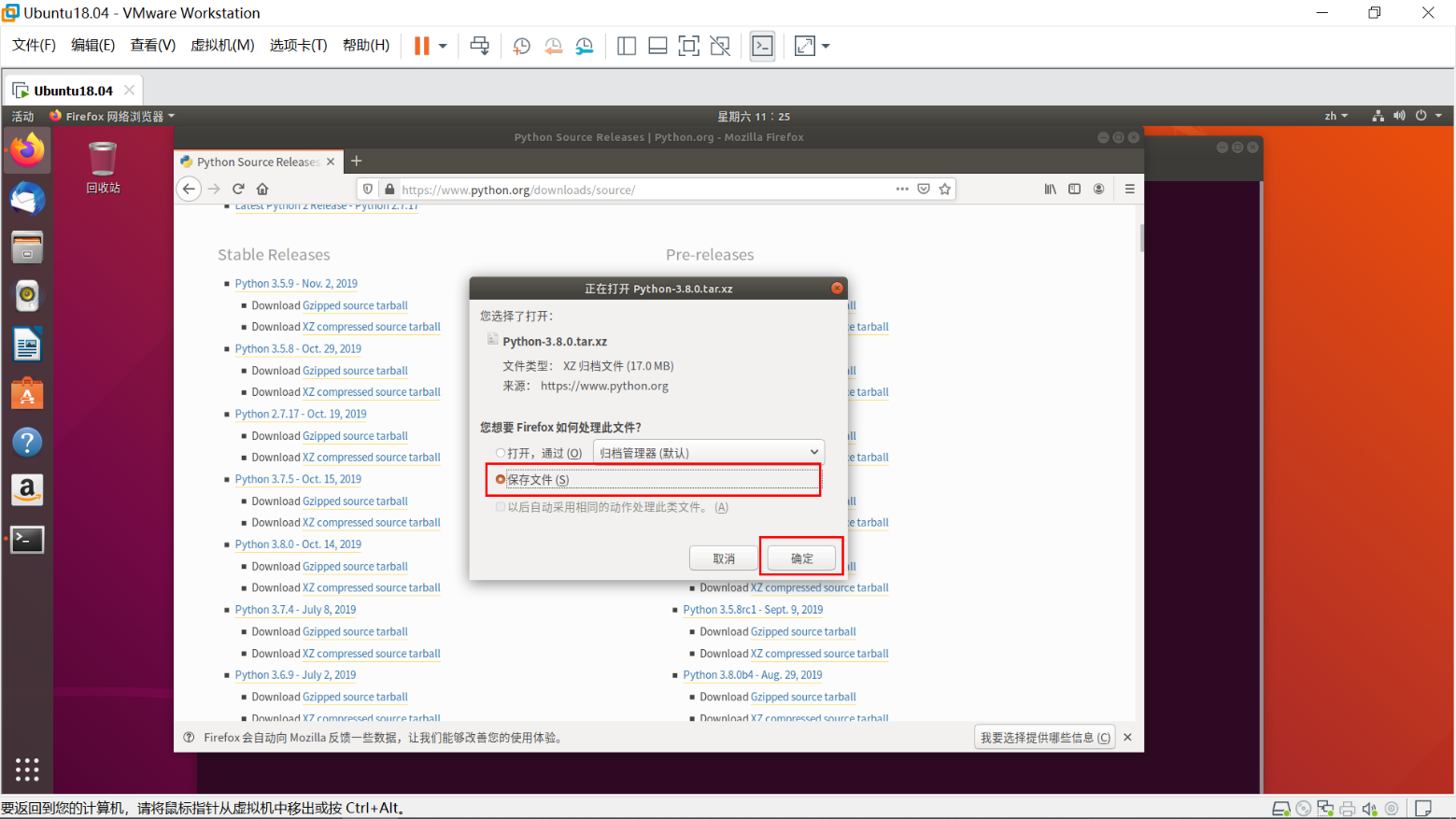The image size is (1456, 819).
Task: Select the 打开，通过 (O) radio option
Action: (x=501, y=453)
